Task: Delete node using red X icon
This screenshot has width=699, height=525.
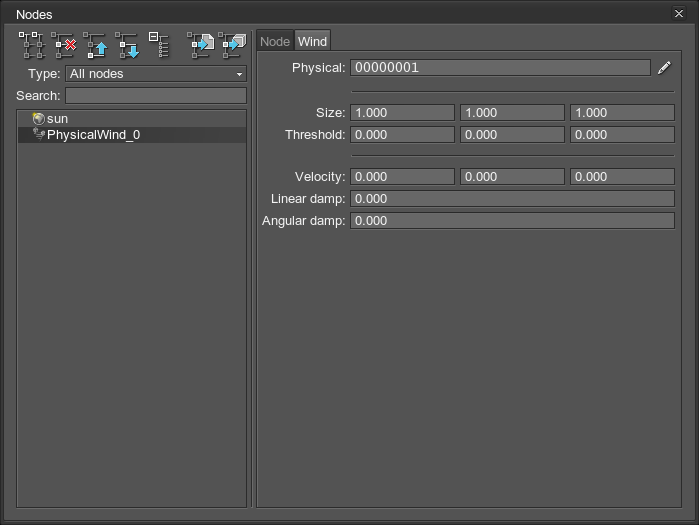Action: point(65,45)
